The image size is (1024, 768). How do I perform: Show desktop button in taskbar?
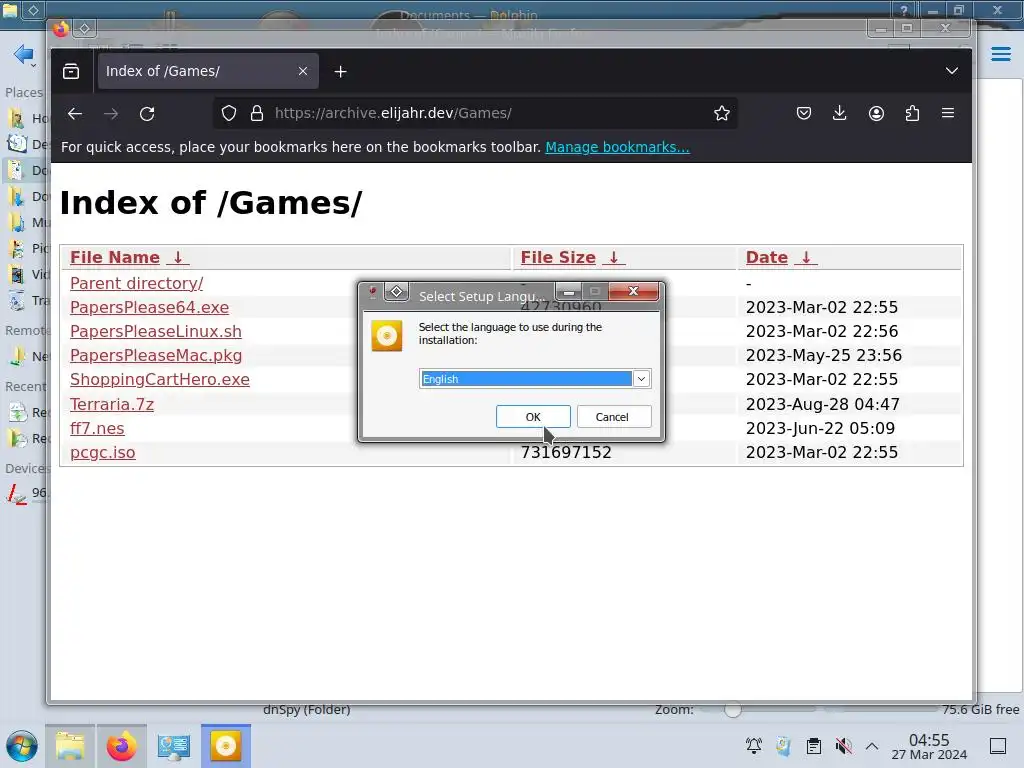coord(998,746)
